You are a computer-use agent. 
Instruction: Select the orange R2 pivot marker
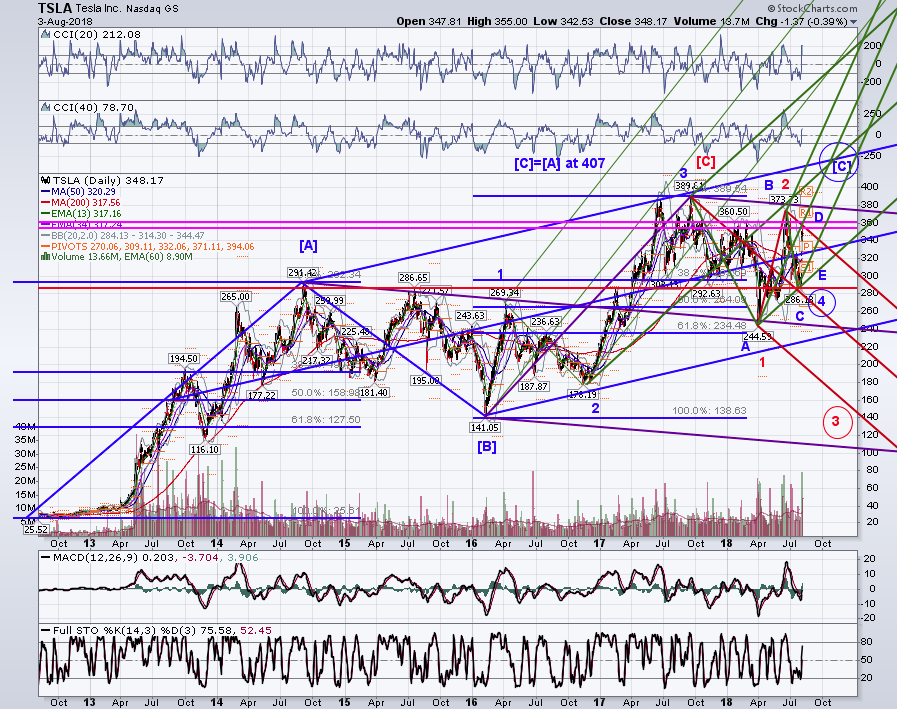(x=805, y=191)
